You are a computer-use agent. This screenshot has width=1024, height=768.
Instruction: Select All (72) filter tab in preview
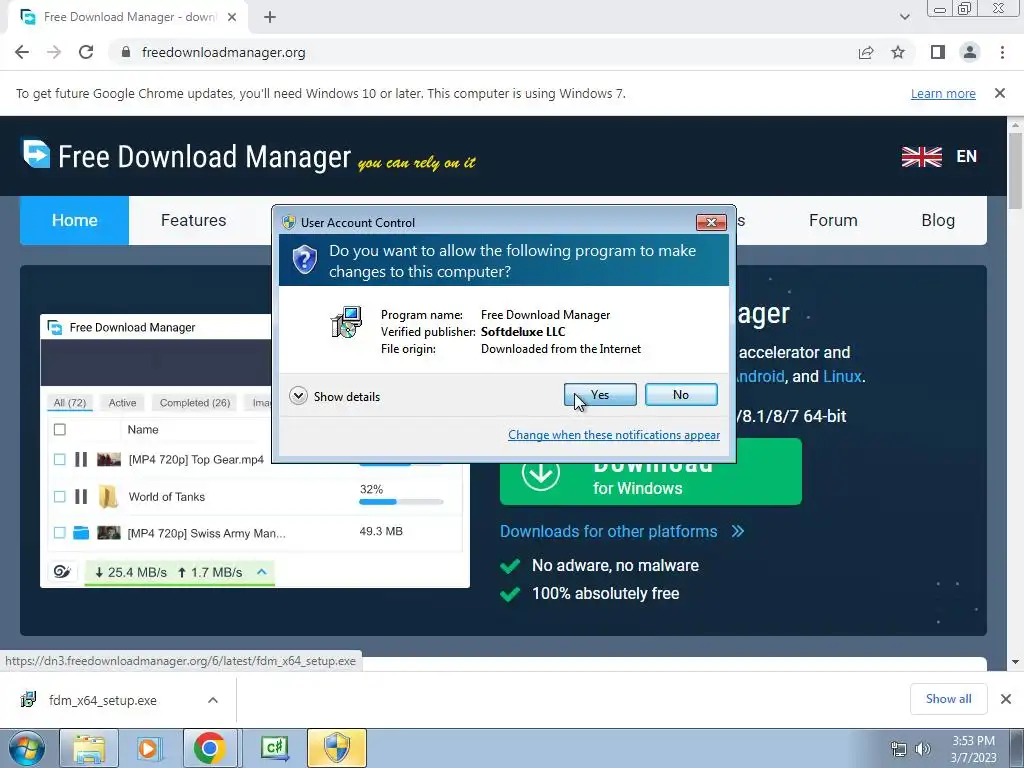pyautogui.click(x=70, y=402)
